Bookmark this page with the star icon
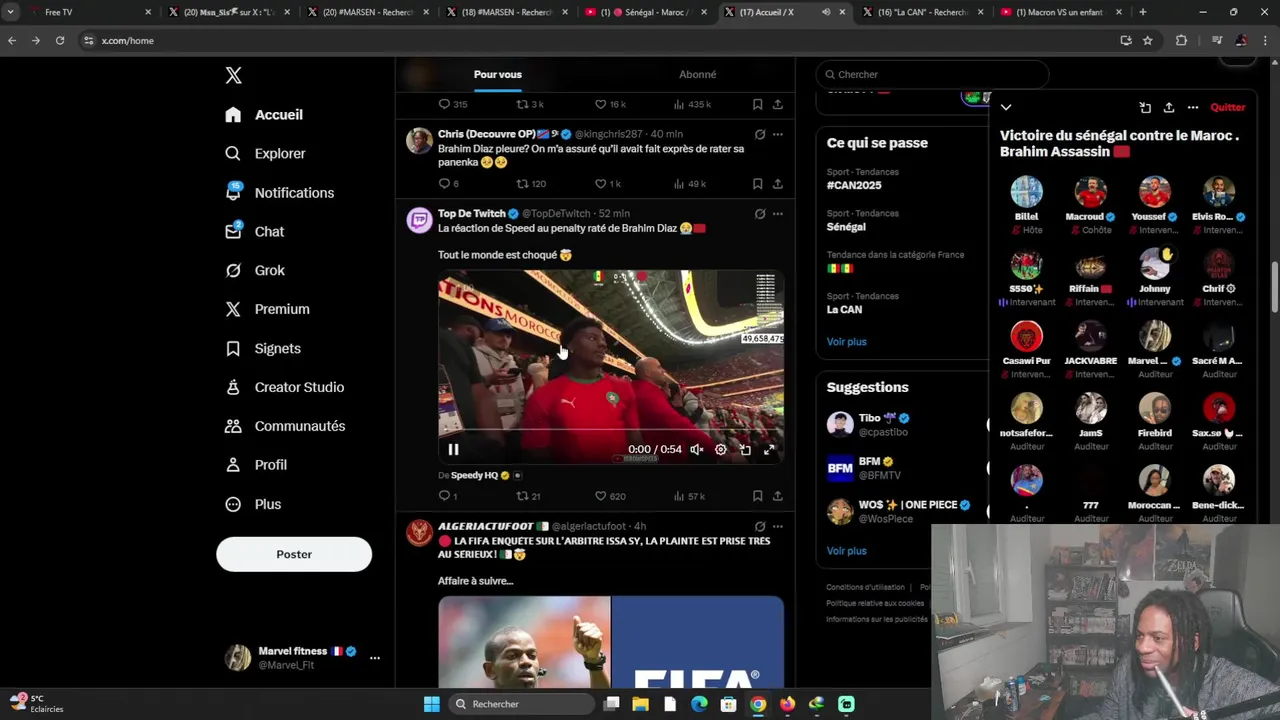 point(1148,40)
